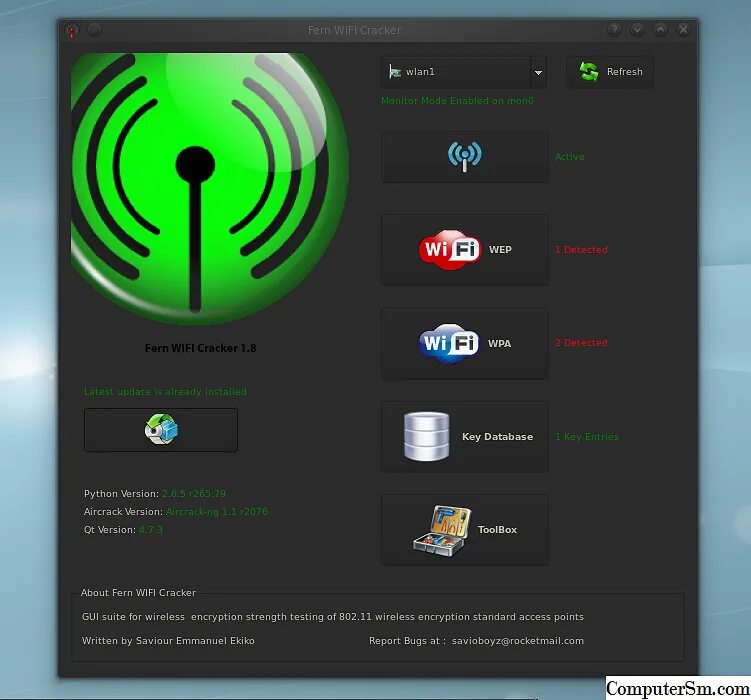This screenshot has width=751, height=700.
Task: Click the update installer icon button
Action: point(161,430)
